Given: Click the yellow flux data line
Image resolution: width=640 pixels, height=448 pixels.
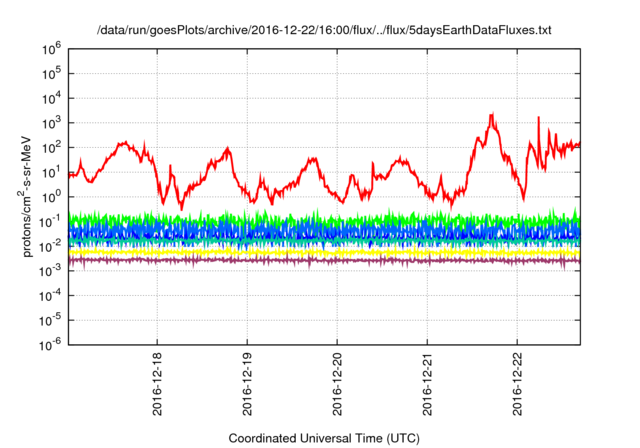Looking at the screenshot, I should coord(324,253).
